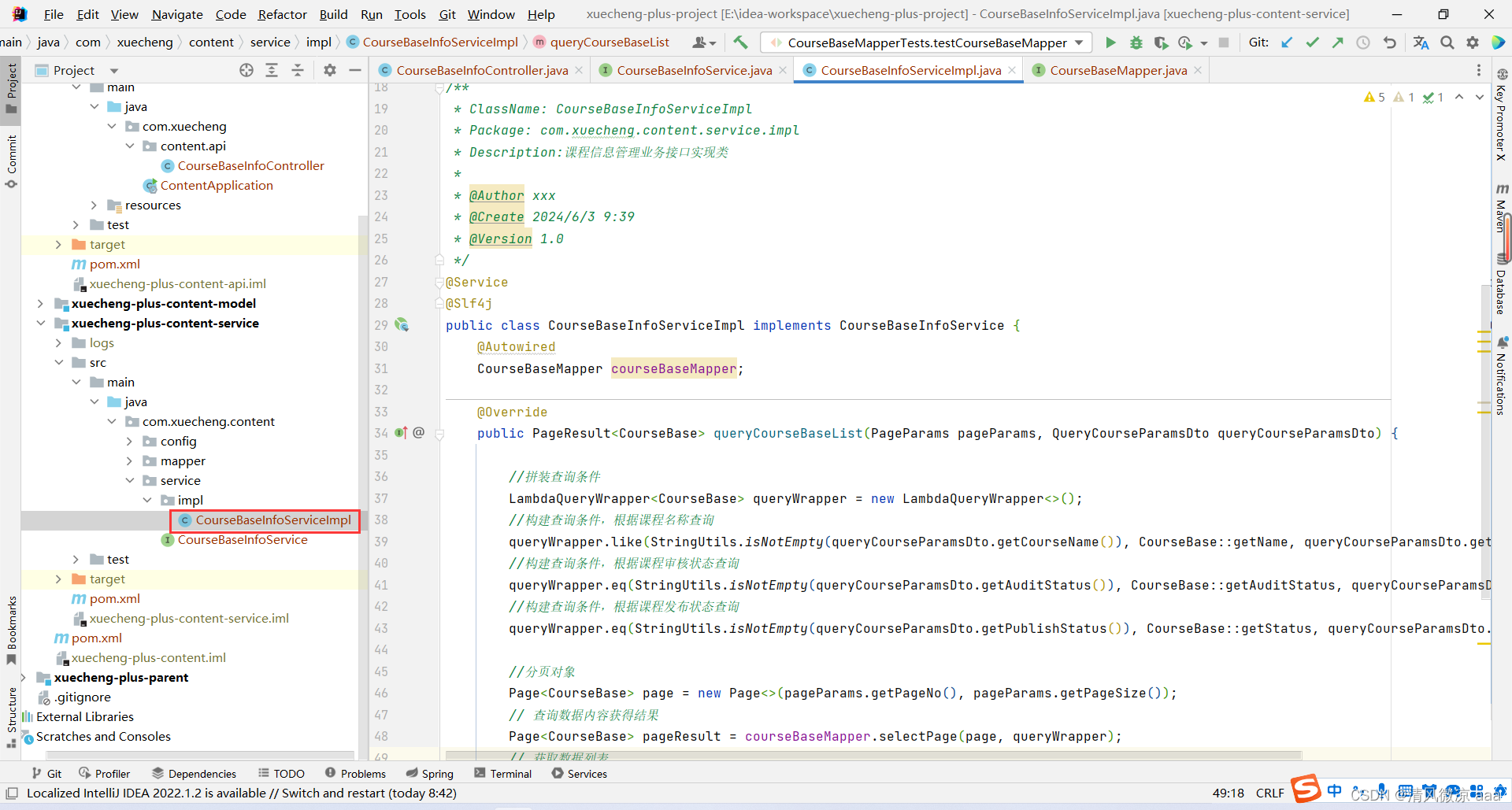Toggle fold marker at @Service annotation
1512x810 pixels.
(439, 282)
